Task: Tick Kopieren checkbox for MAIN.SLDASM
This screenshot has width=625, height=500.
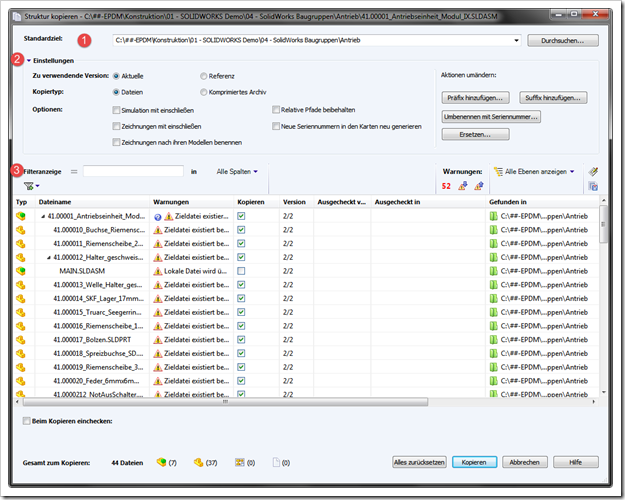Action: pos(241,271)
